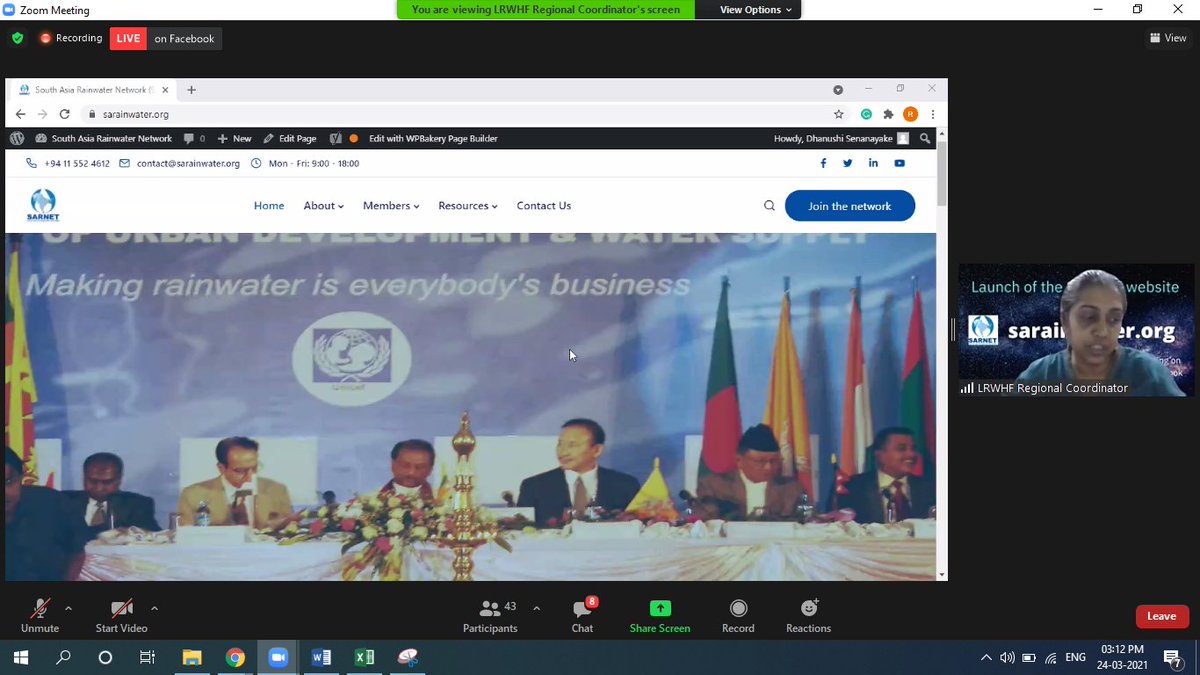Reload the browser page
Image resolution: width=1200 pixels, height=675 pixels.
(x=64, y=114)
